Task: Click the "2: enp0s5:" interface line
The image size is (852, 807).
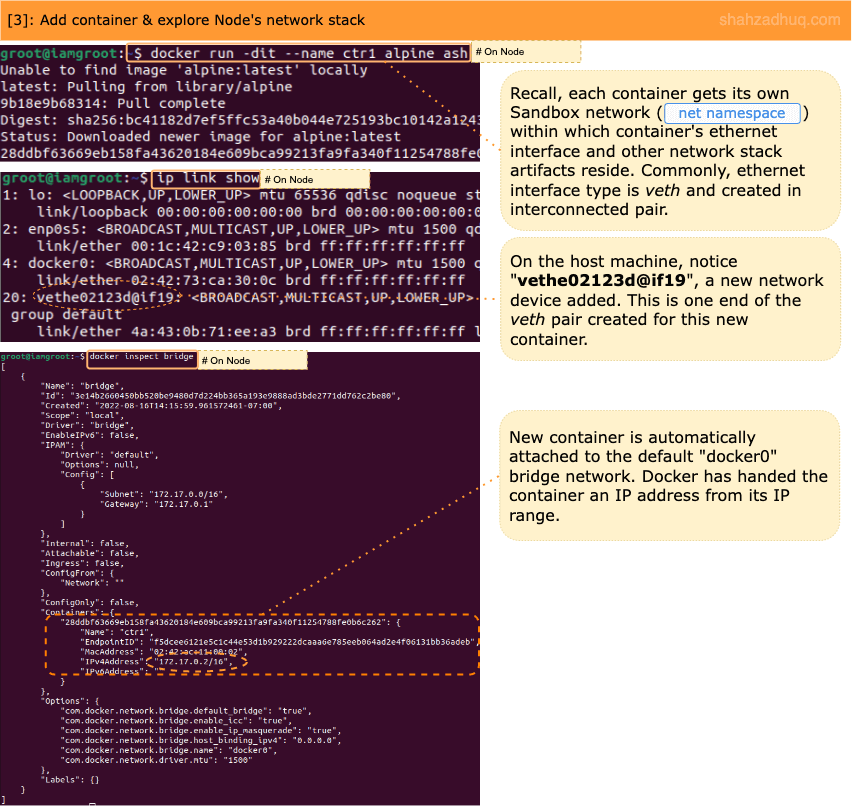Action: coord(241,229)
